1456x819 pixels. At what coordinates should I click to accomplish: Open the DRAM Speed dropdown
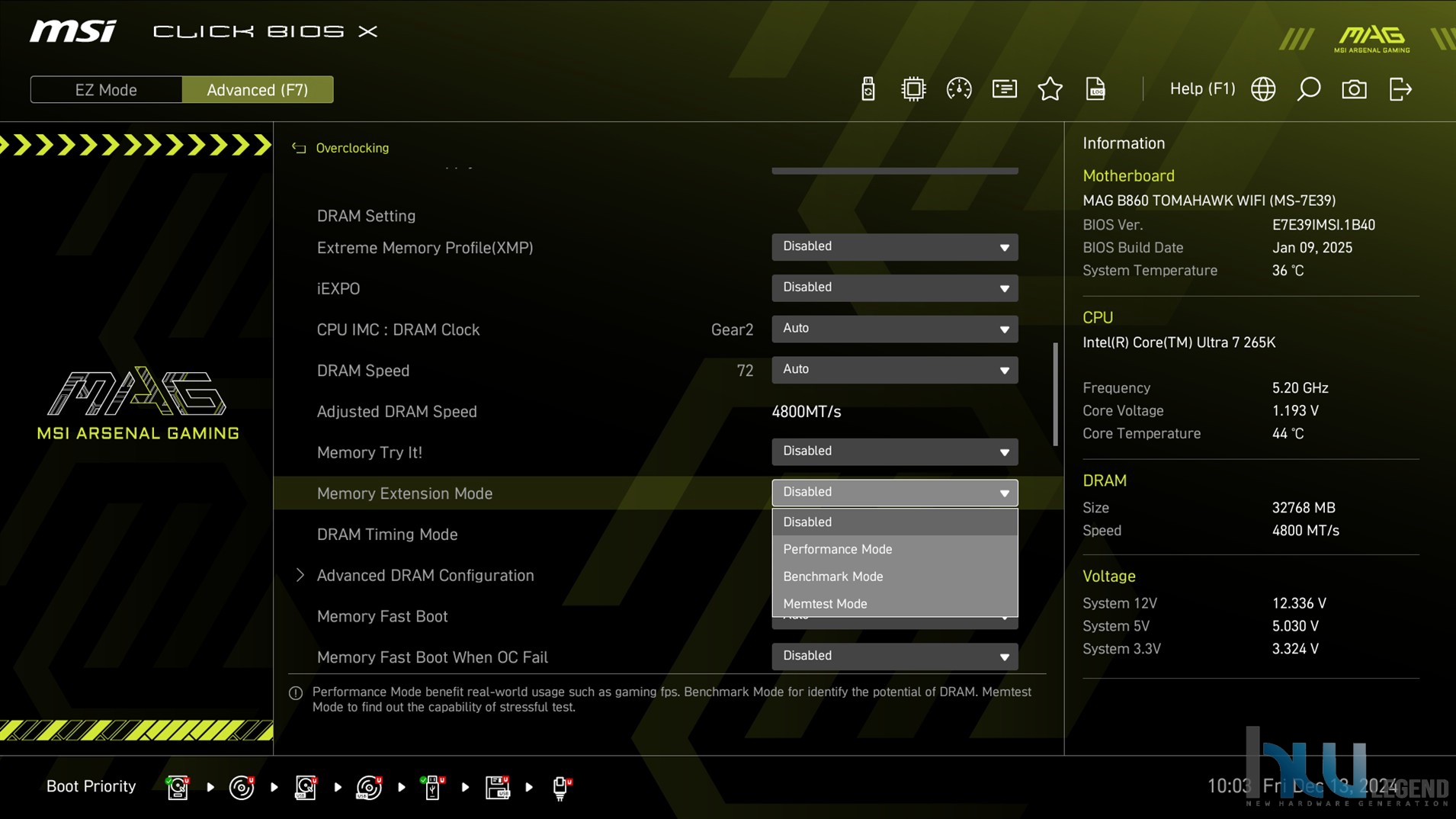(894, 370)
